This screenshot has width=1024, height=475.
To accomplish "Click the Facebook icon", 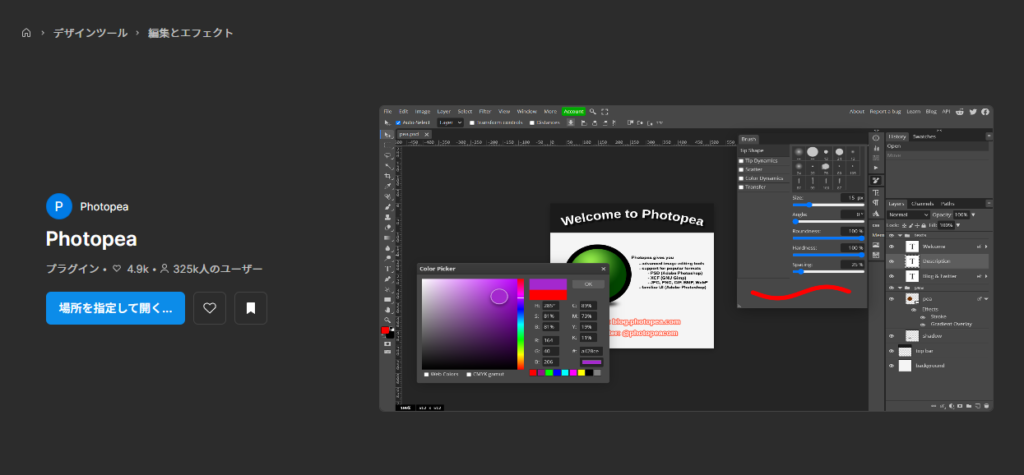I will (985, 112).
